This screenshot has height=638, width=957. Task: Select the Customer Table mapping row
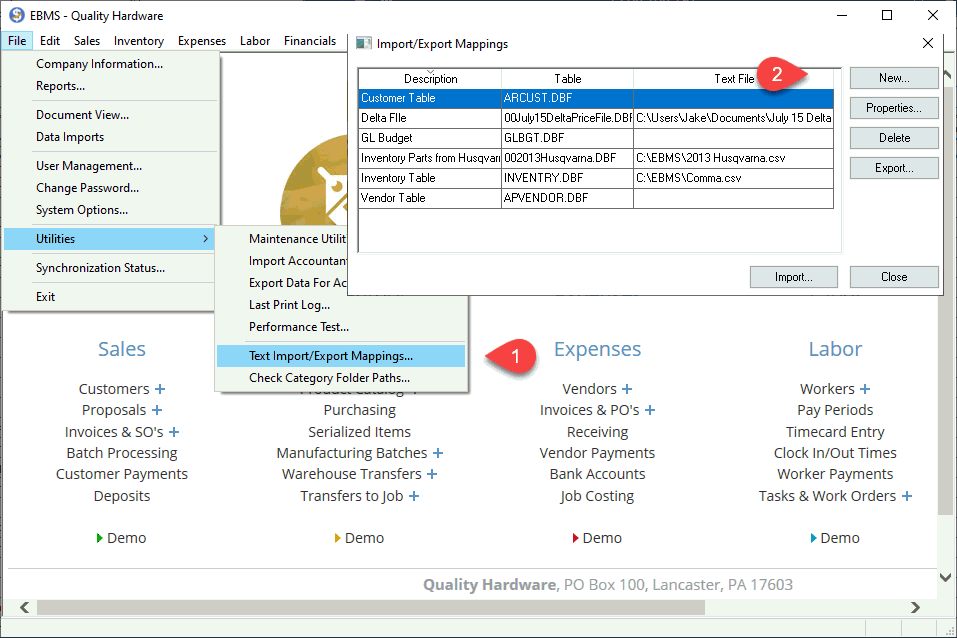pyautogui.click(x=596, y=98)
